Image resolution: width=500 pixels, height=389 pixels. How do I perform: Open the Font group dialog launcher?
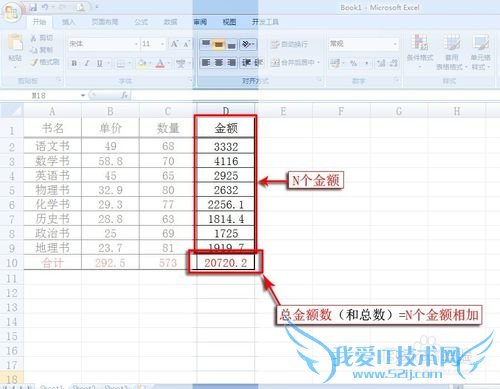point(191,80)
